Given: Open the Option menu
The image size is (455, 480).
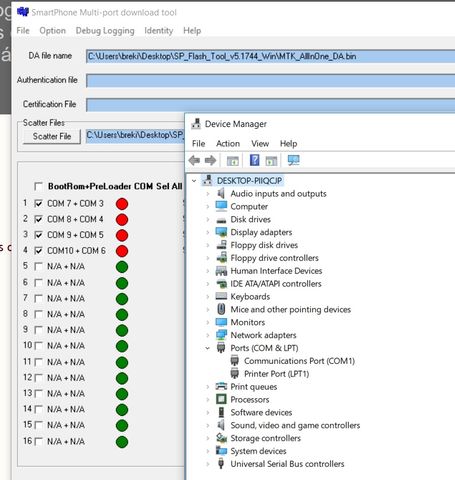Looking at the screenshot, I should pyautogui.click(x=52, y=31).
